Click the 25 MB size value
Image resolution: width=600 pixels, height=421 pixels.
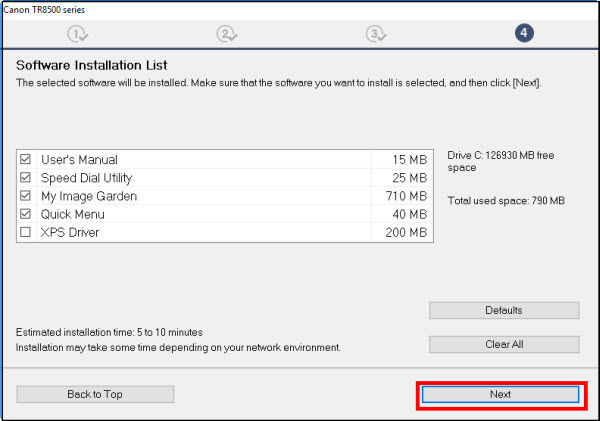[409, 178]
